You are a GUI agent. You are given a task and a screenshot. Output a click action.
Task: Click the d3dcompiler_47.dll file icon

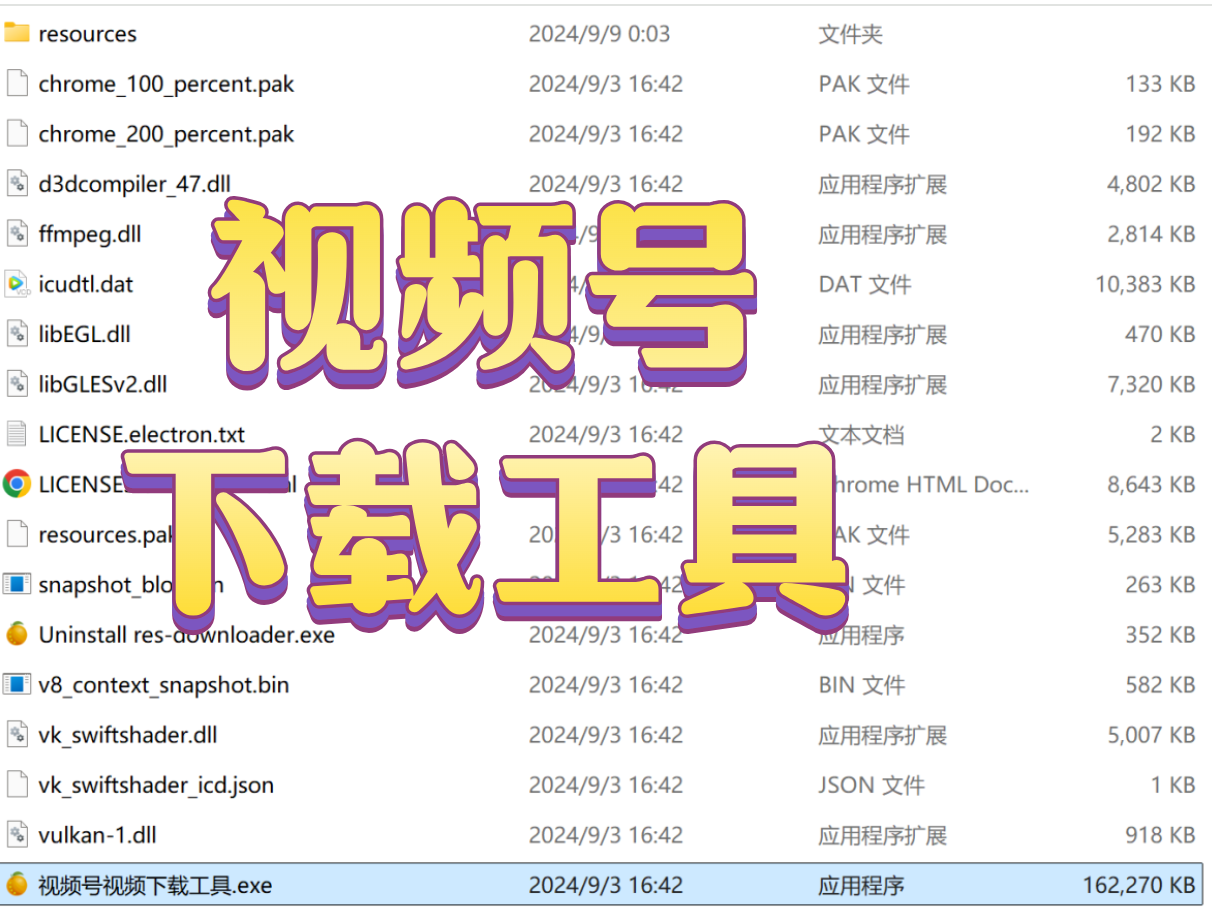(17, 184)
